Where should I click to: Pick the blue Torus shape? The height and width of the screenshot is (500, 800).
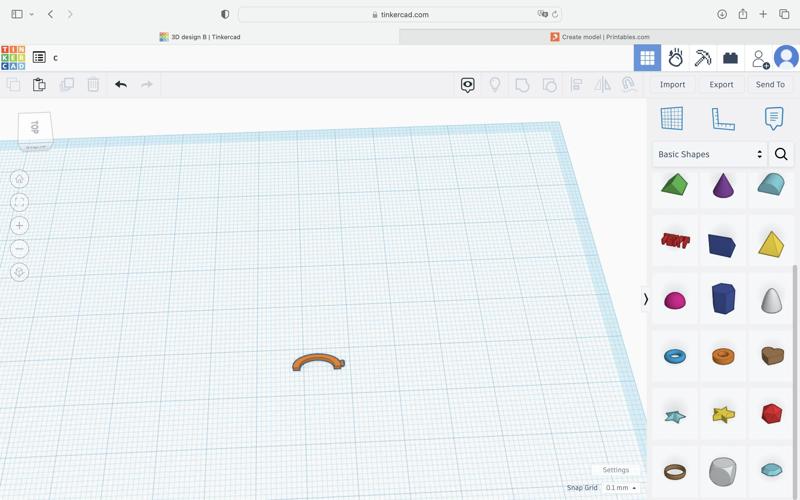674,356
